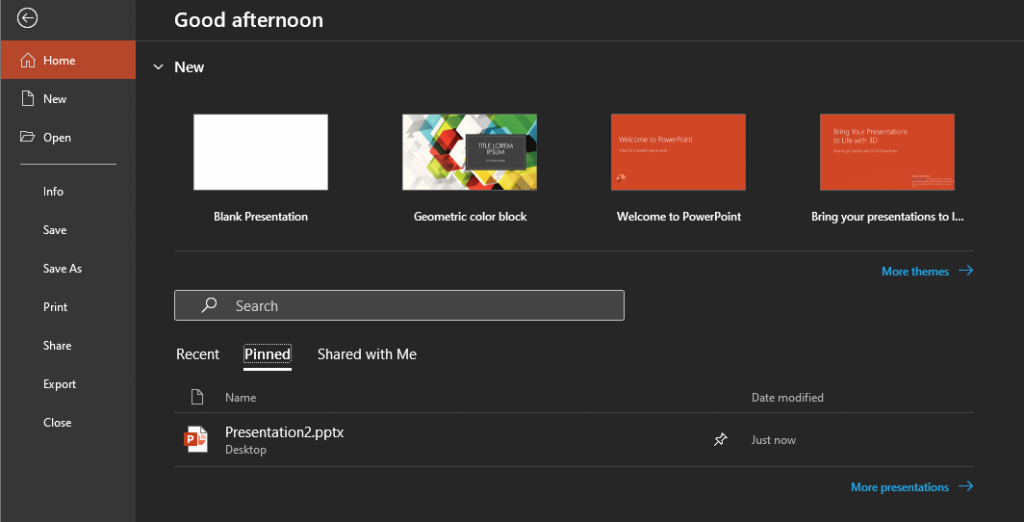
Task: Click the Just now date entry
Action: click(773, 440)
